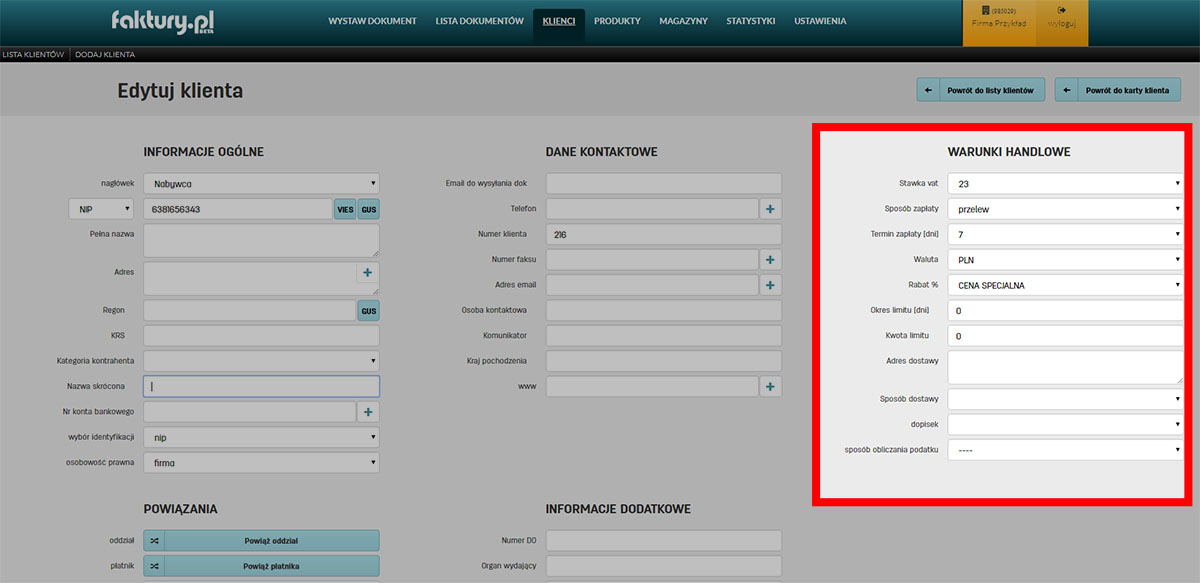Image resolution: width=1200 pixels, height=583 pixels.
Task: Add a fax number with the plus icon
Action: coord(770,260)
